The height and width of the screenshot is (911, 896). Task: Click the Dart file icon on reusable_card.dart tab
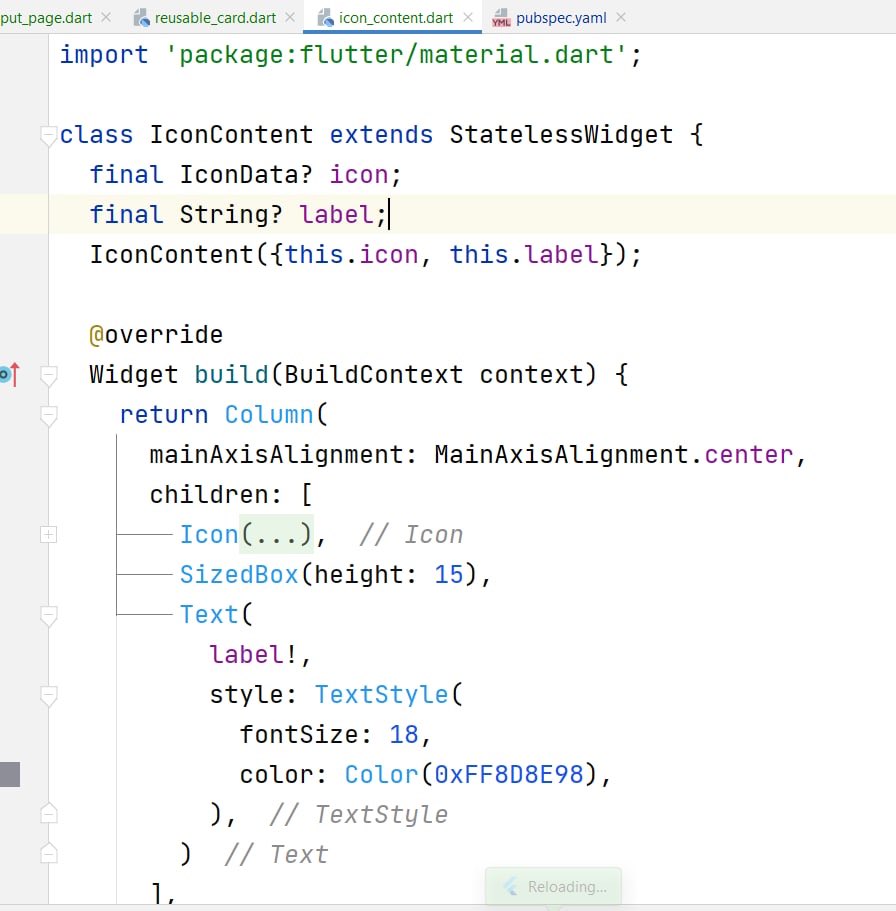click(x=141, y=18)
